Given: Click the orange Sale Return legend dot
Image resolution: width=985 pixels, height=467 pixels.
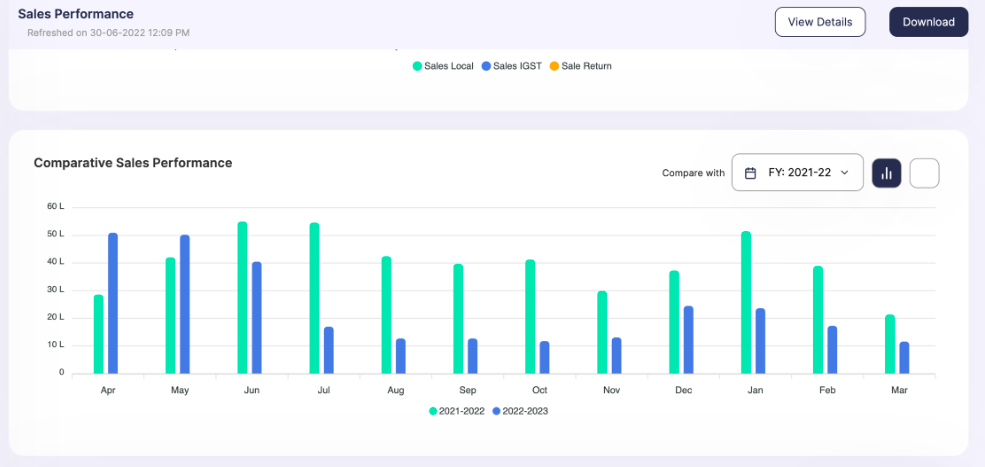Looking at the screenshot, I should pyautogui.click(x=553, y=66).
